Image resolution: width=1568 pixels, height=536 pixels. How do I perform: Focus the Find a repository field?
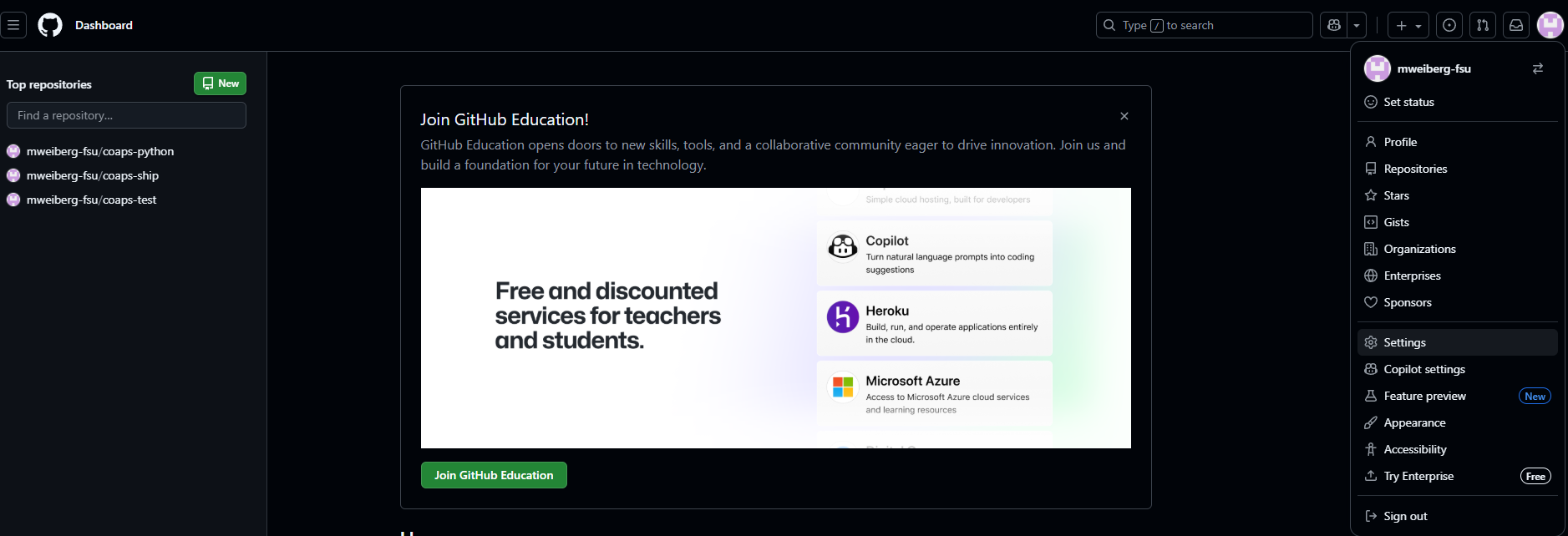(x=126, y=115)
